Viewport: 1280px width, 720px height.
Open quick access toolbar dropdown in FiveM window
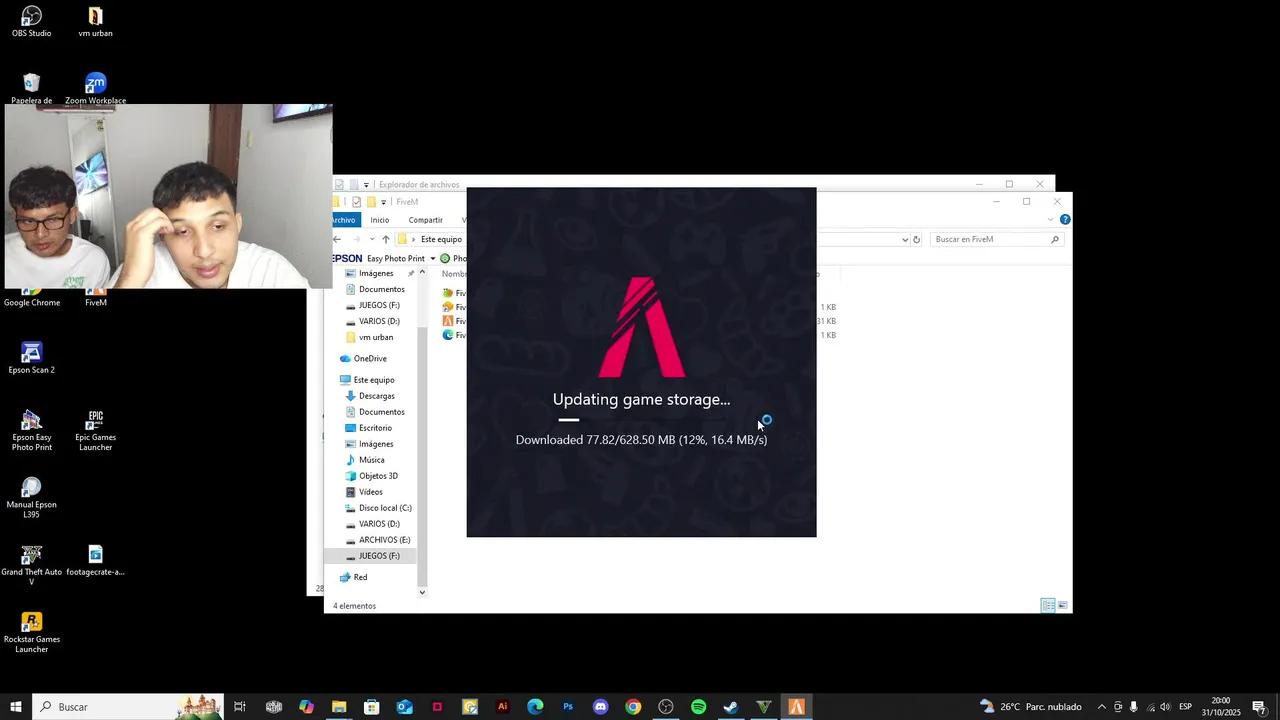383,202
